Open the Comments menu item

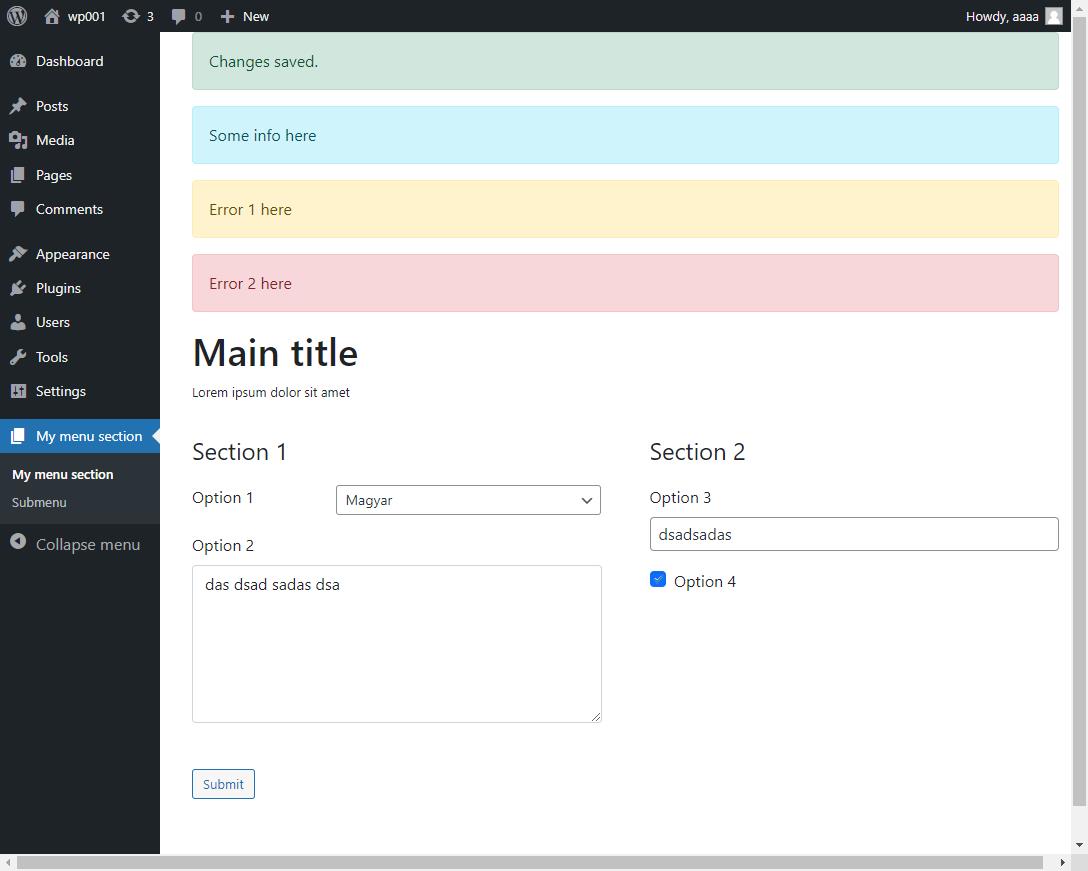80,209
